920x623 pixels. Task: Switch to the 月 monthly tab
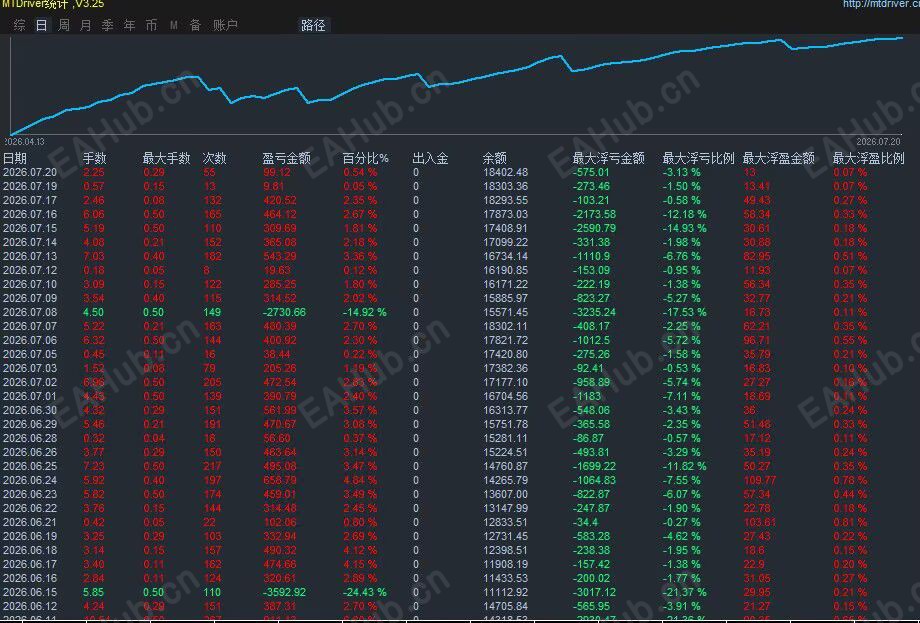86,25
